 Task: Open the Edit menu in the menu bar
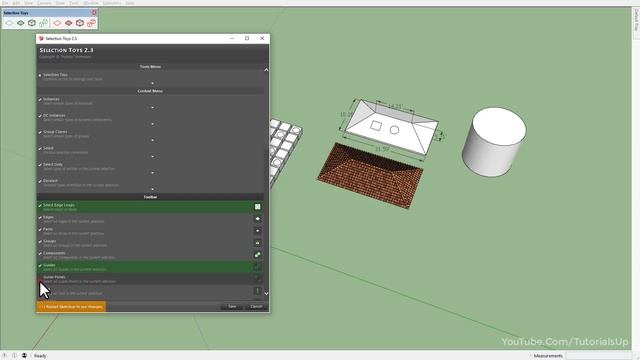[16, 3]
